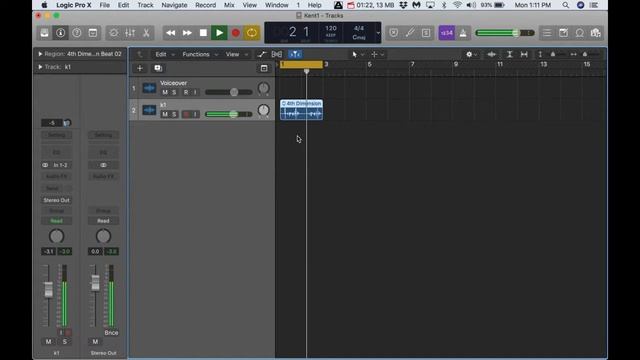Open the Library panel button
This screenshot has height=360, width=640.
(x=44, y=33)
